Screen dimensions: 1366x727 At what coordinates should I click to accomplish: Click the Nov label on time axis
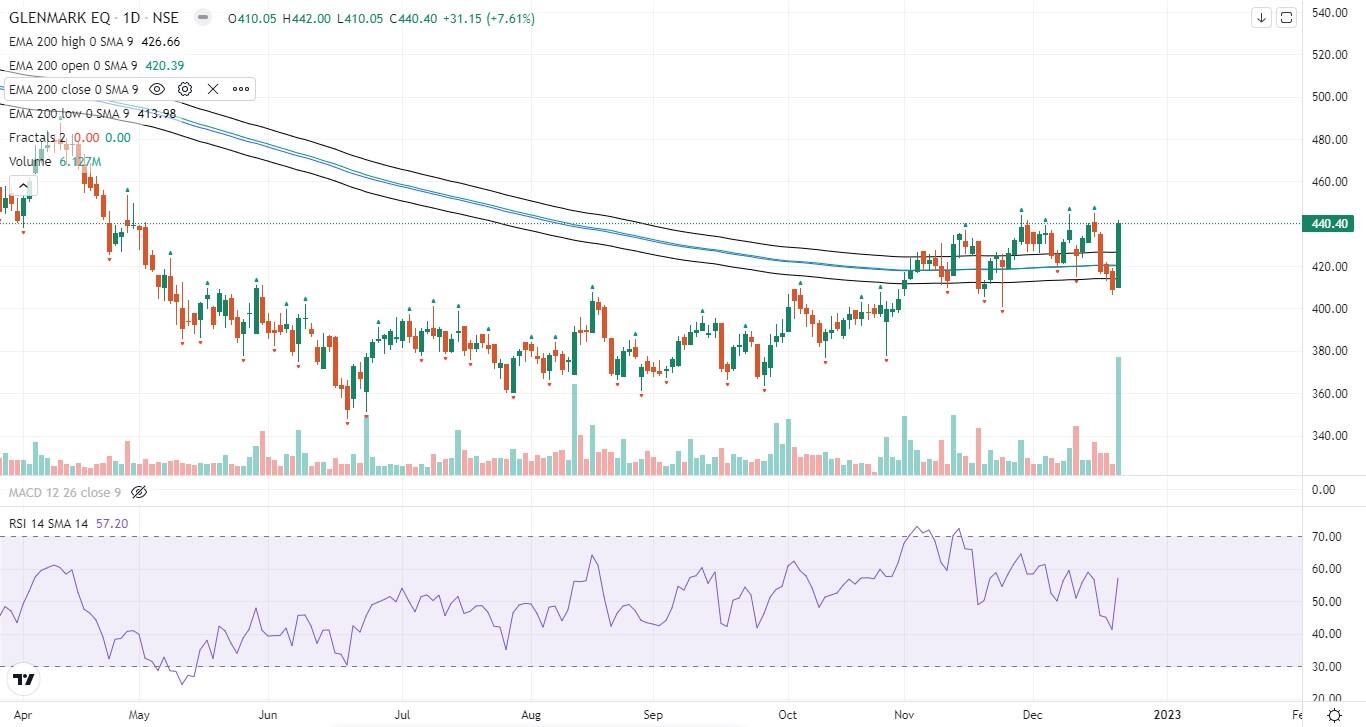coord(905,715)
